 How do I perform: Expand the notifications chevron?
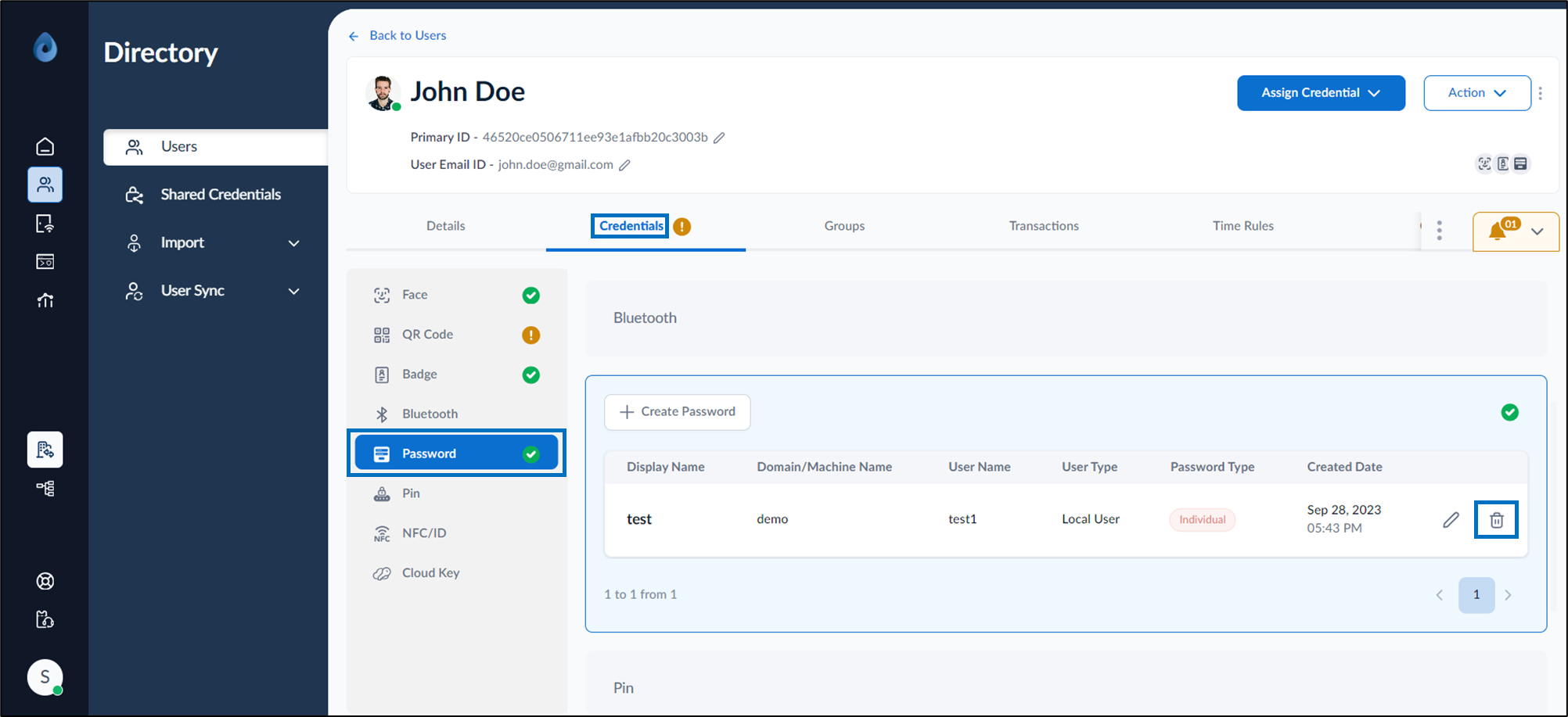(x=1537, y=231)
